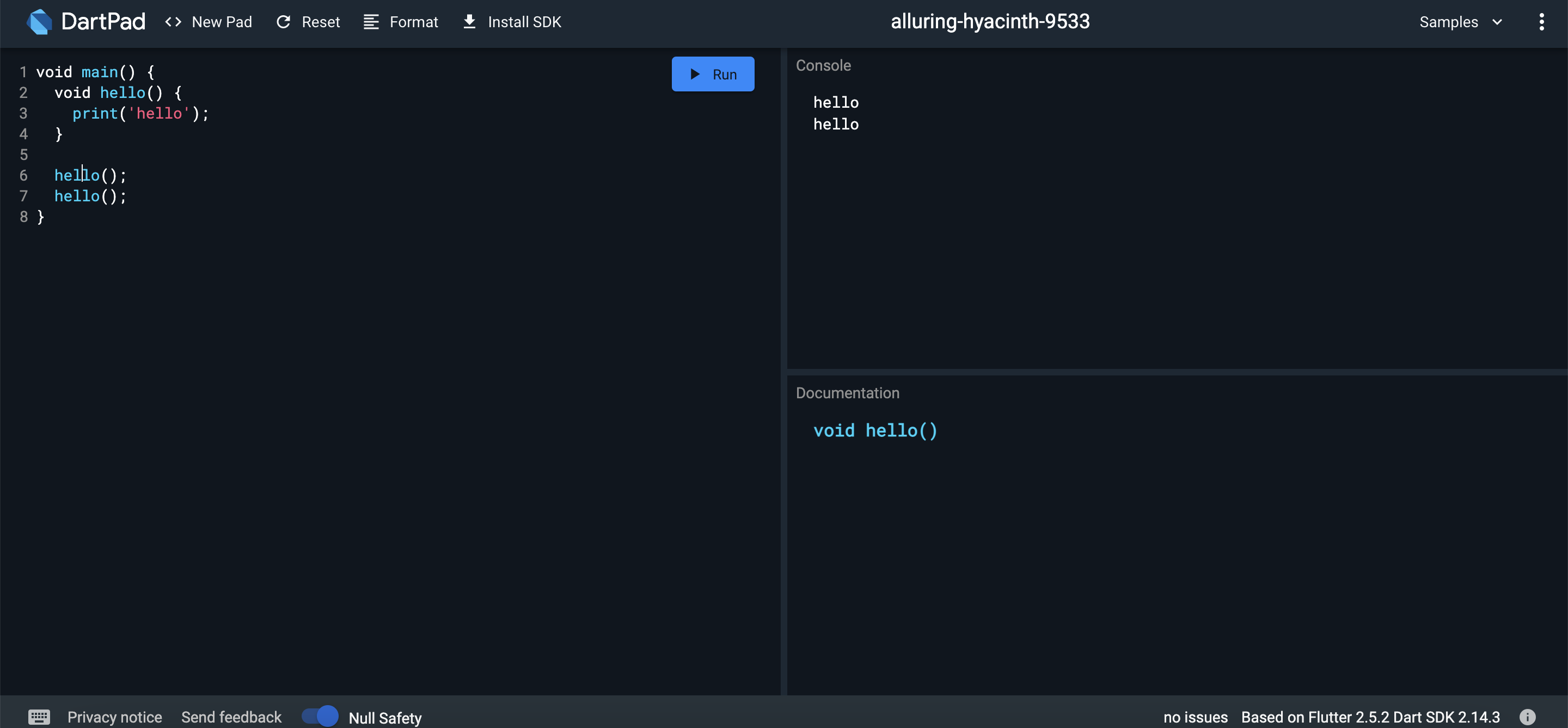Click the Send feedback link
The height and width of the screenshot is (728, 1568).
[x=231, y=717]
